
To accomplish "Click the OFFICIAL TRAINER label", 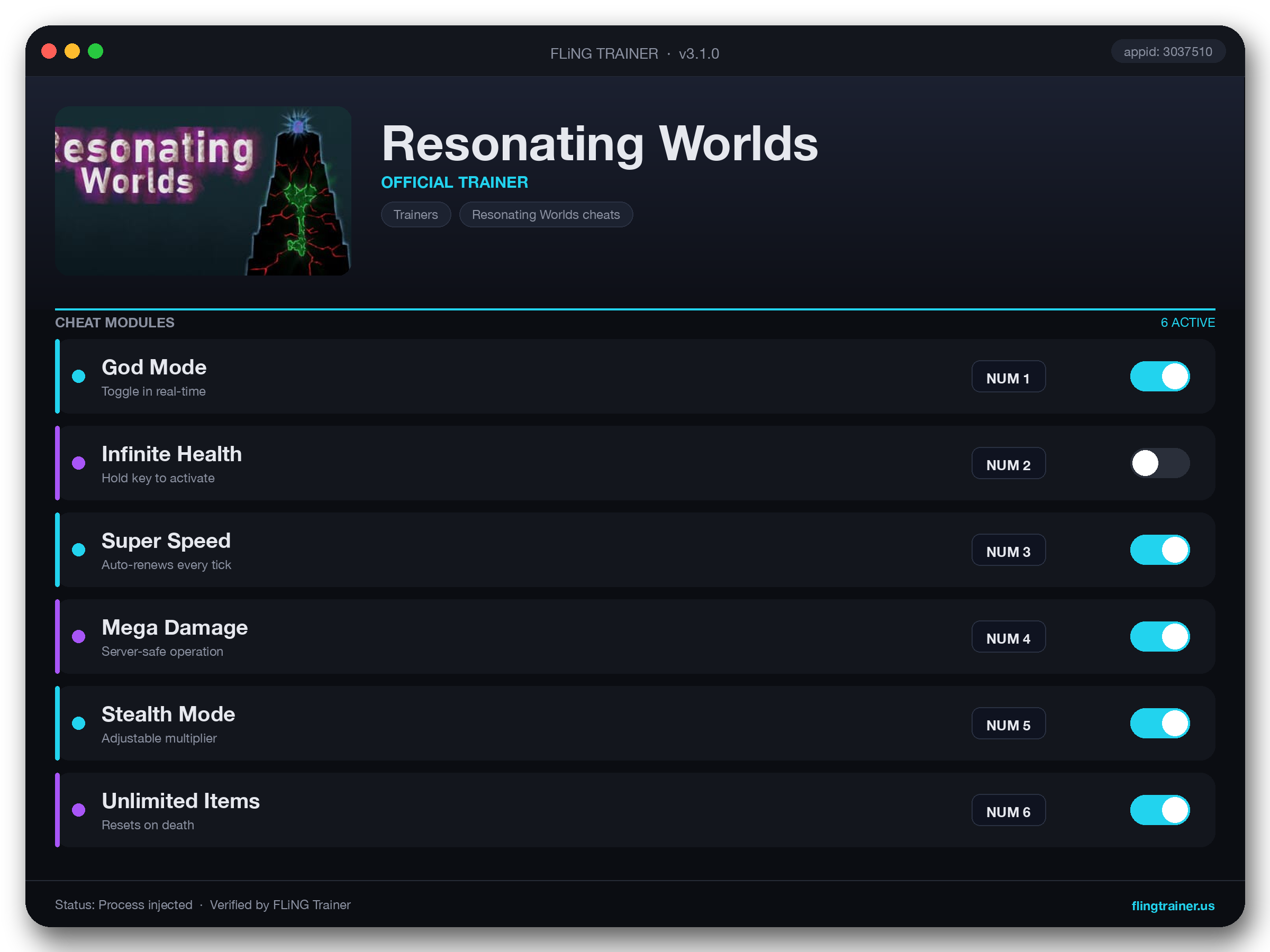I will 454,182.
